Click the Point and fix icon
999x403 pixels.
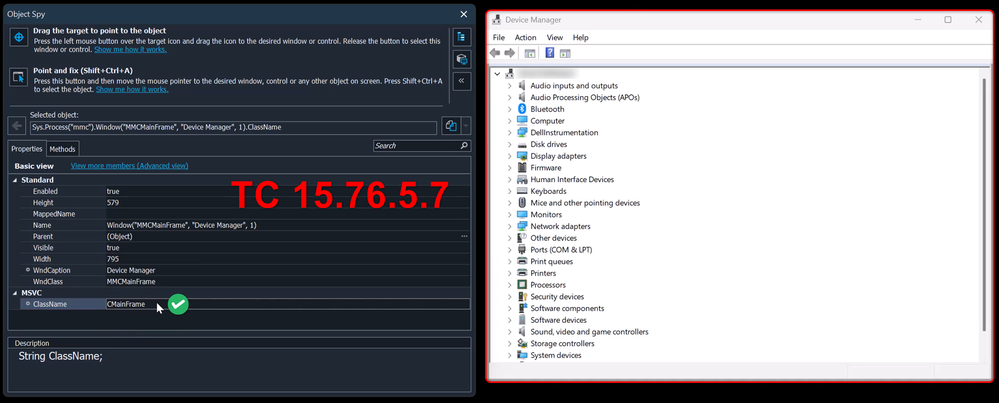[x=18, y=77]
